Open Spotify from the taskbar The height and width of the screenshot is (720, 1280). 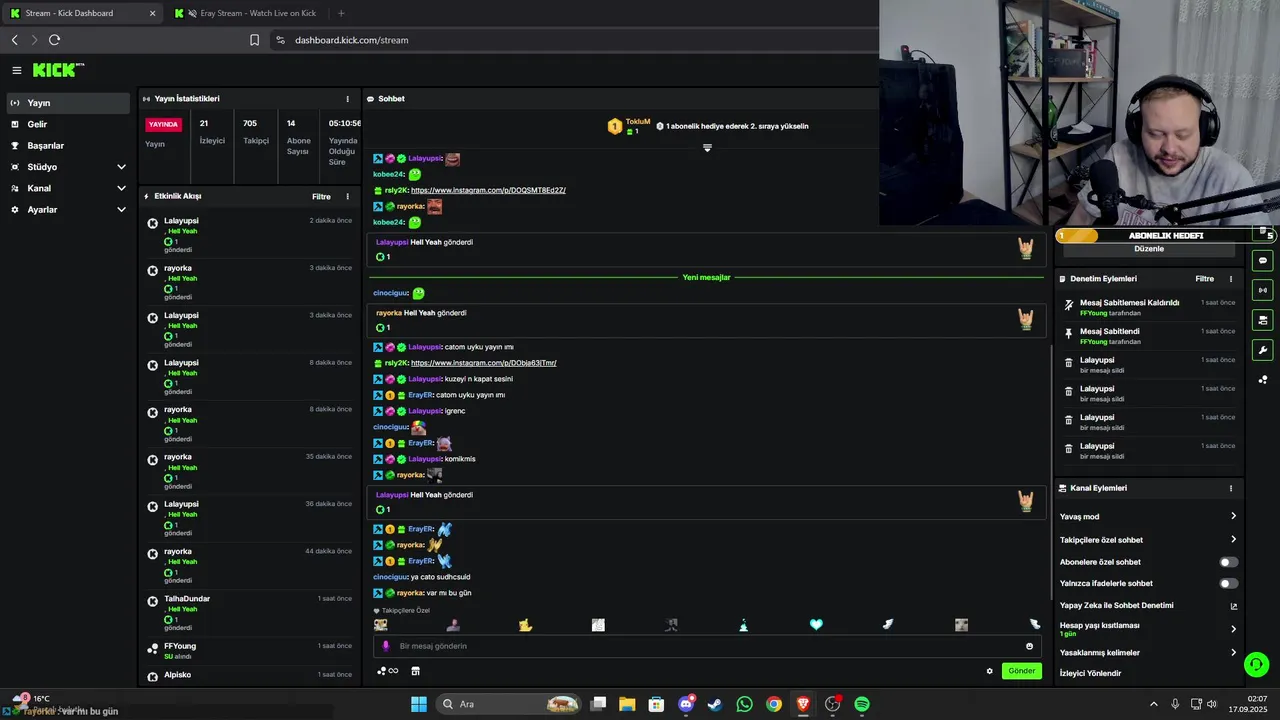tap(862, 704)
